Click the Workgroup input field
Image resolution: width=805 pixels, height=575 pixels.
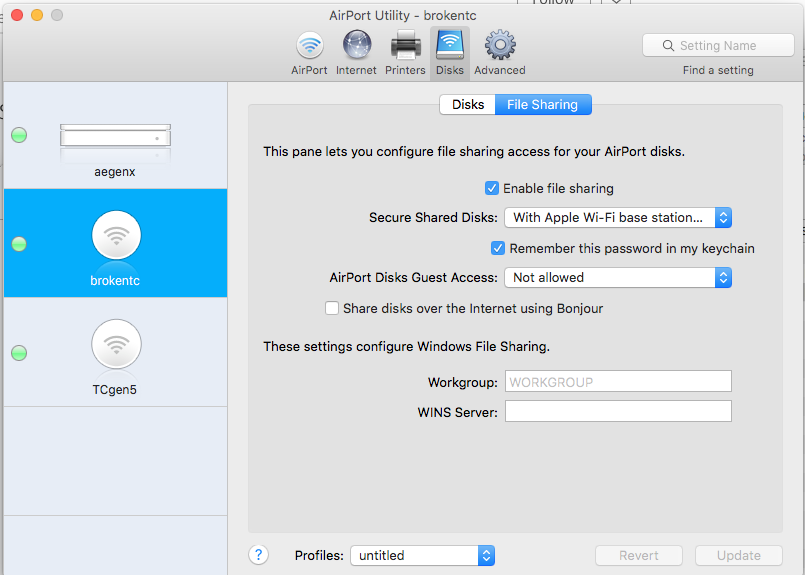point(618,381)
